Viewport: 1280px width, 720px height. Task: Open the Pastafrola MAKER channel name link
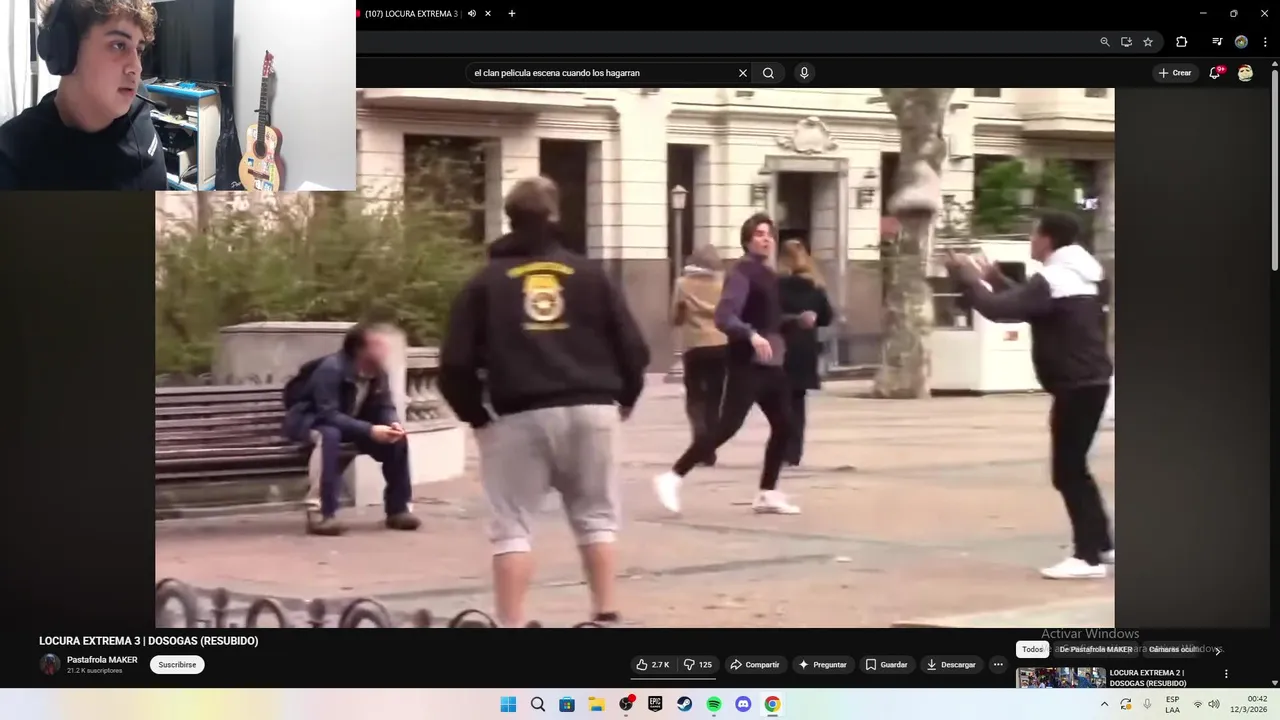coord(102,660)
